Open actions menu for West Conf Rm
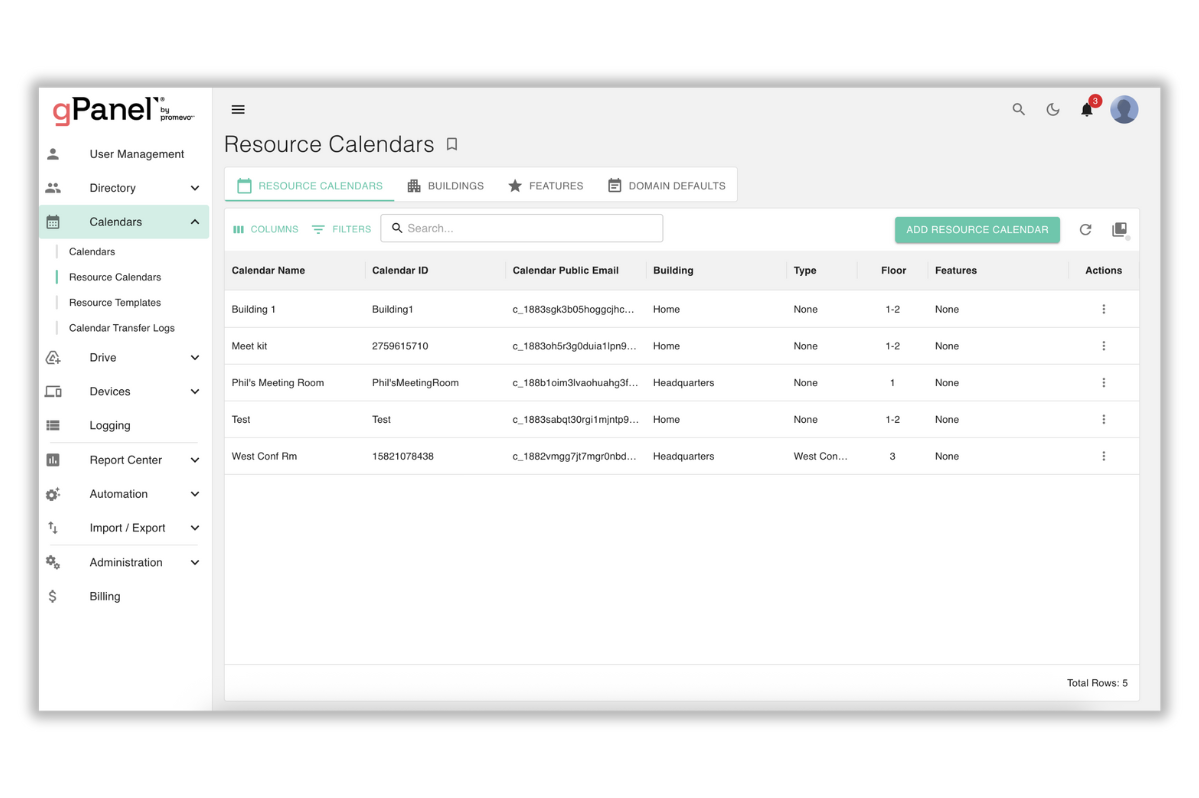The image size is (1199, 798). pyautogui.click(x=1103, y=456)
